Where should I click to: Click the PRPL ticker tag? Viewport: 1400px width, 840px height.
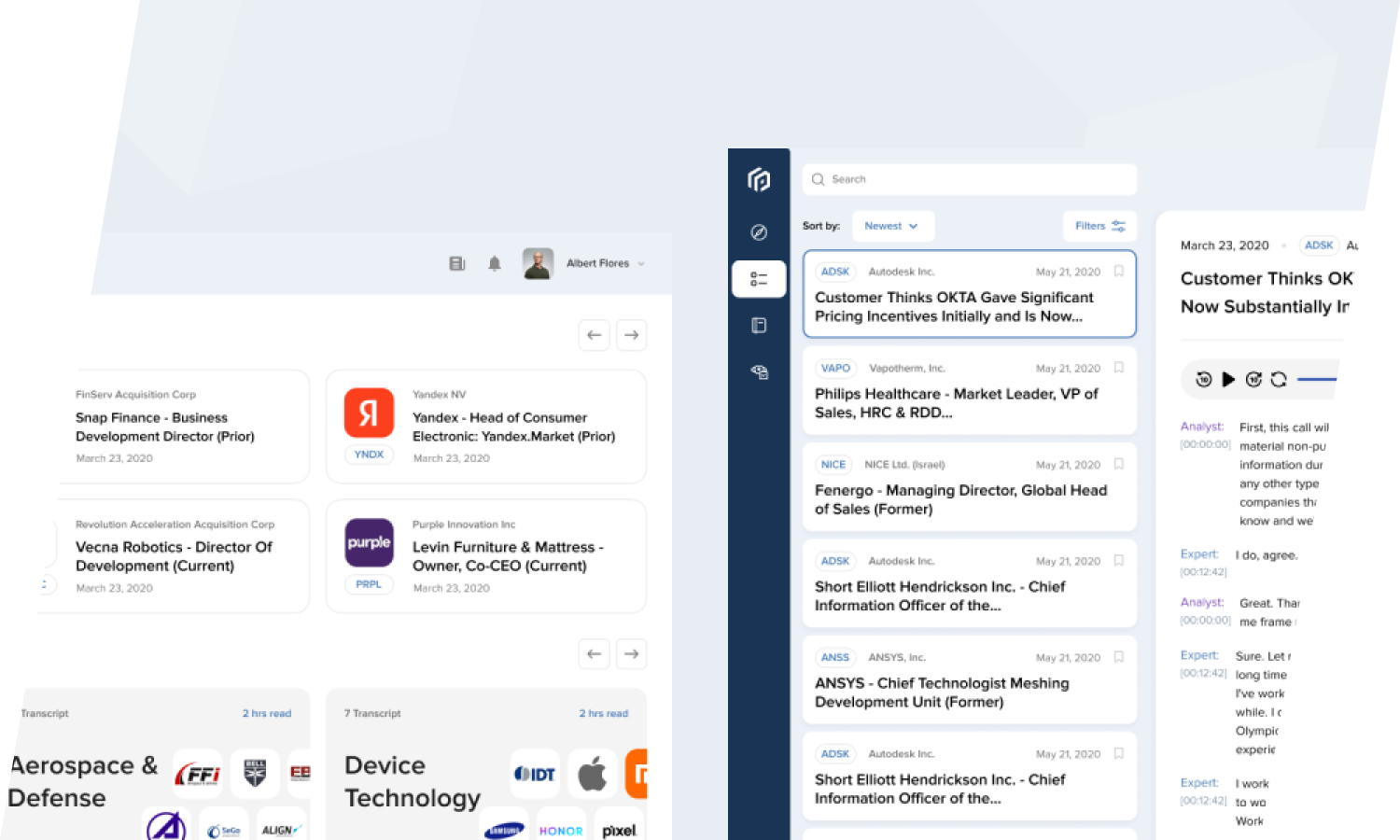[x=370, y=584]
